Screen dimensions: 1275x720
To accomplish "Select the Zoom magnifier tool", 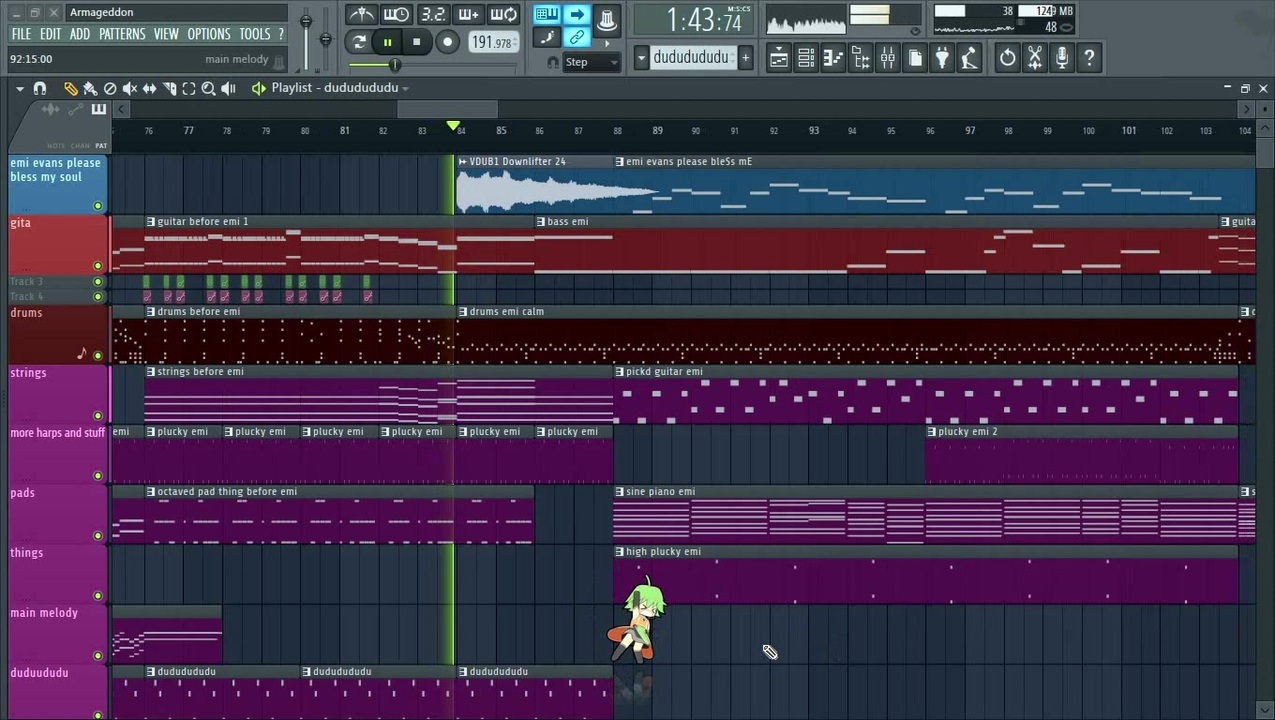I will tap(208, 88).
